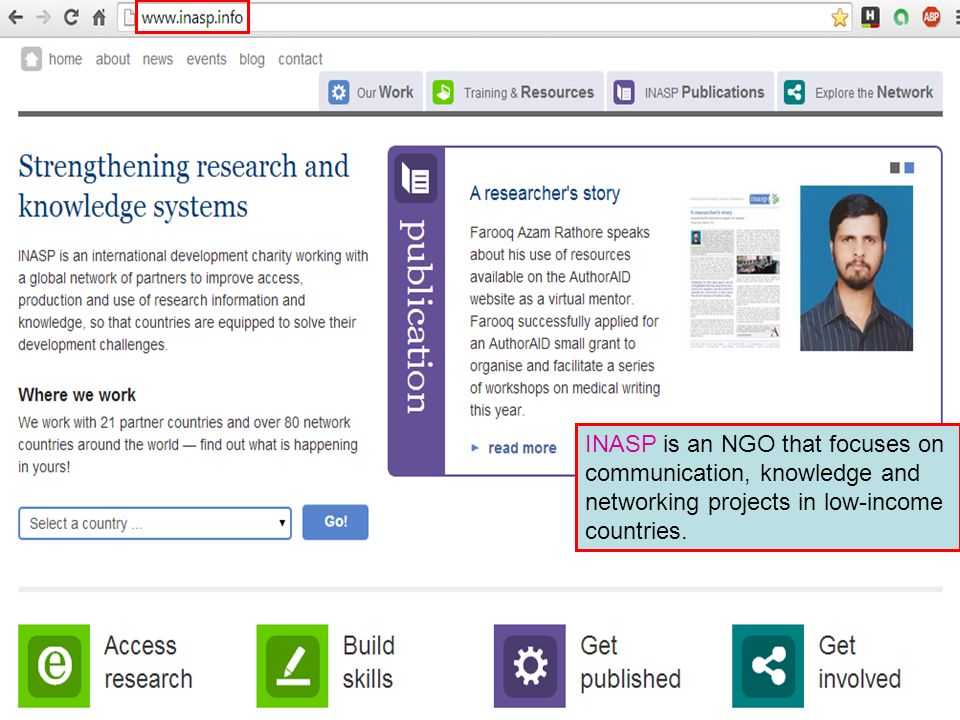Image resolution: width=960 pixels, height=720 pixels.
Task: Open the A researcher's story heading link
Action: point(545,193)
